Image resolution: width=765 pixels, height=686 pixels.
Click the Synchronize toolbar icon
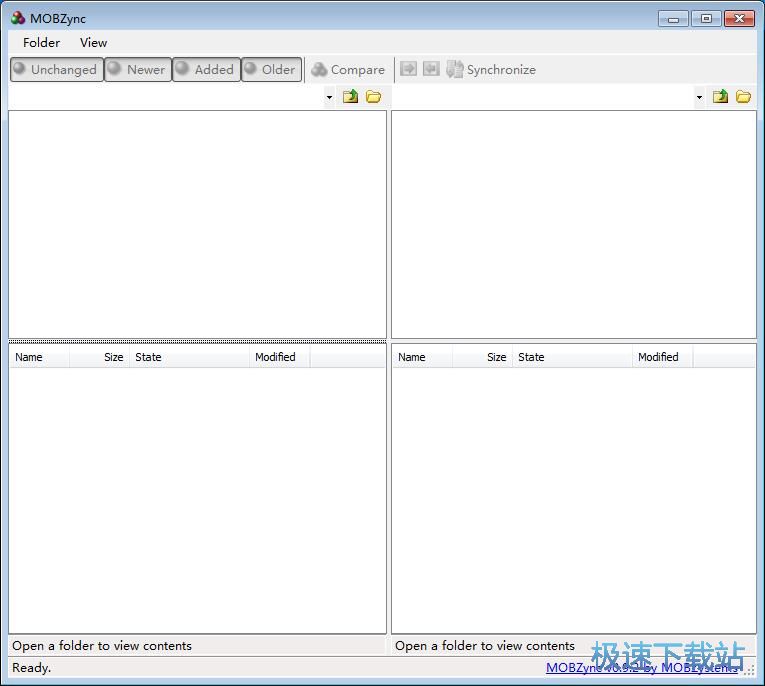pyautogui.click(x=455, y=69)
